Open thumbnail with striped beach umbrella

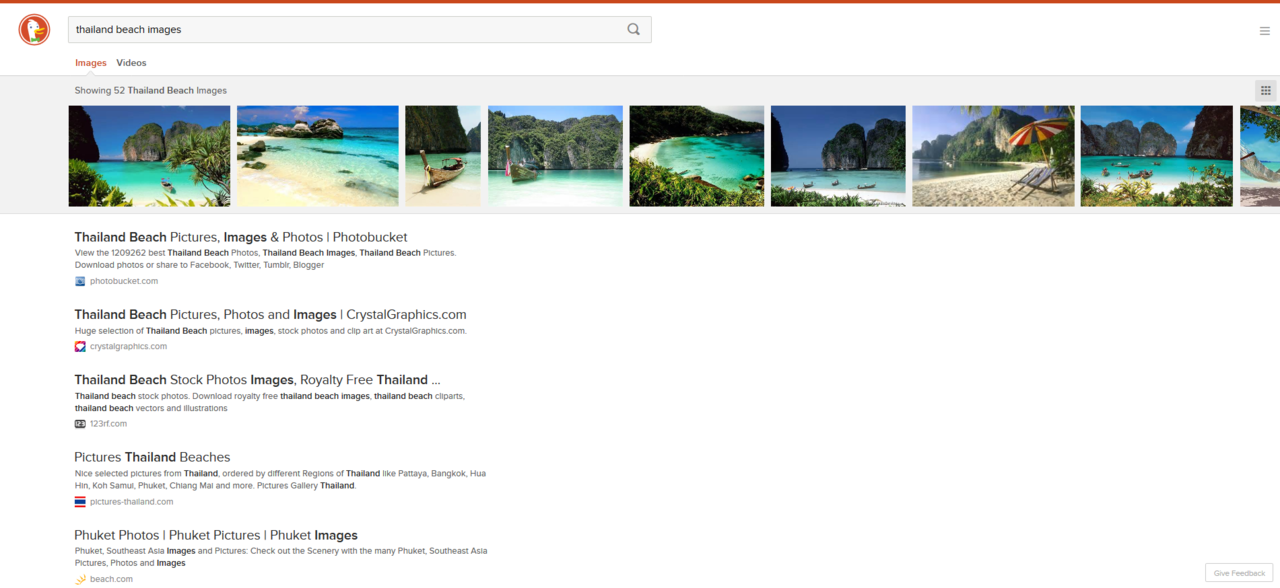pyautogui.click(x=993, y=156)
